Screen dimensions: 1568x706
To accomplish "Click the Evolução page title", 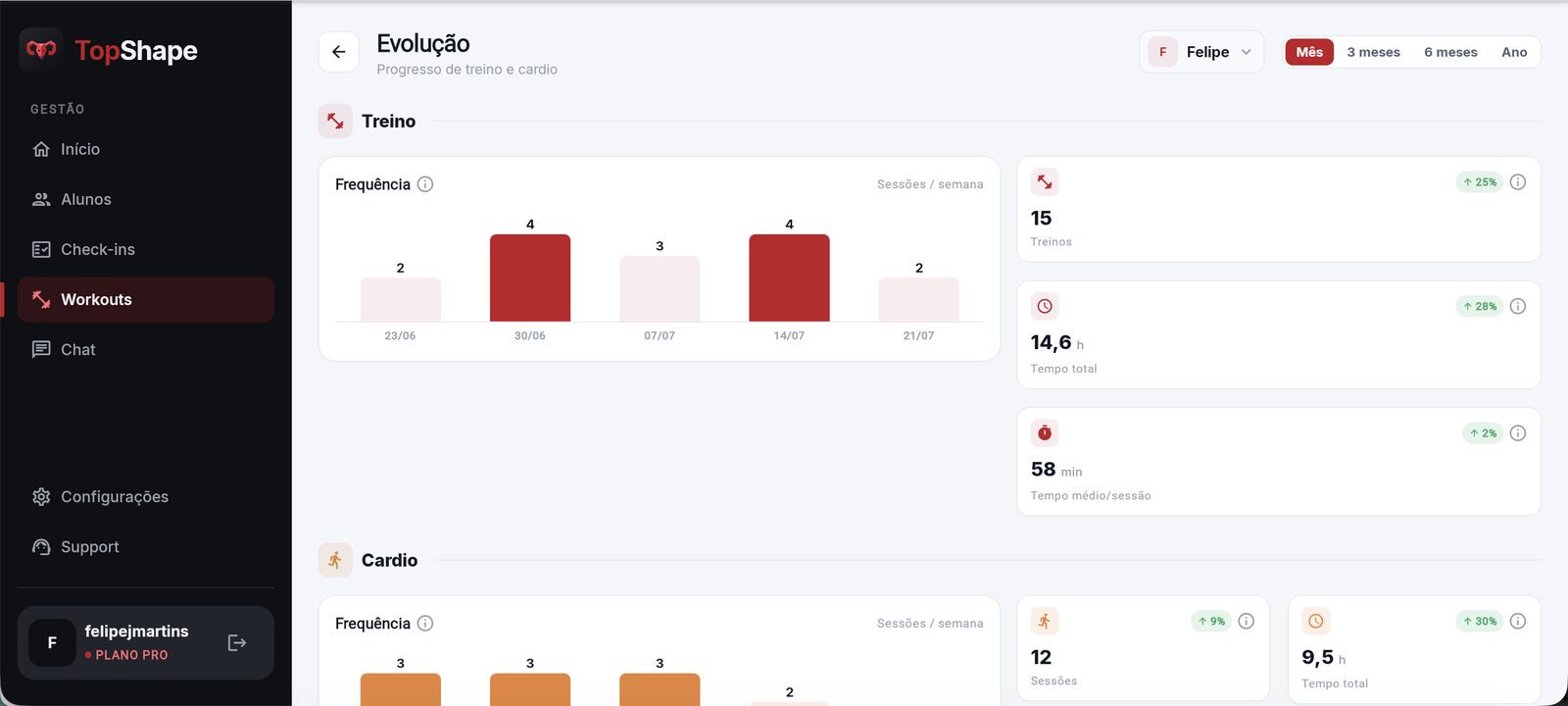I will (x=423, y=43).
